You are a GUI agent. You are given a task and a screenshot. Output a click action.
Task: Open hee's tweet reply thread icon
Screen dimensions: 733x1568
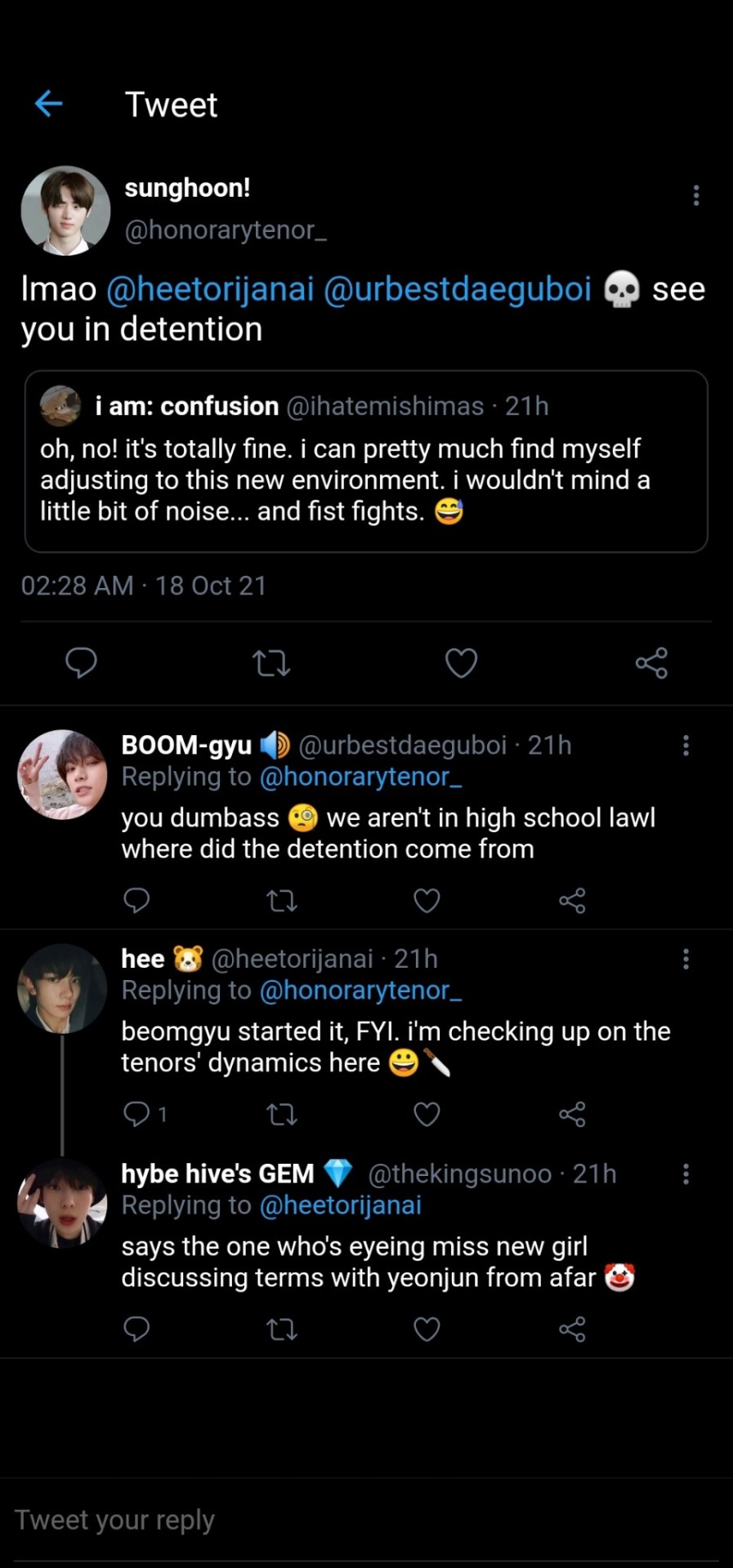coord(136,1114)
